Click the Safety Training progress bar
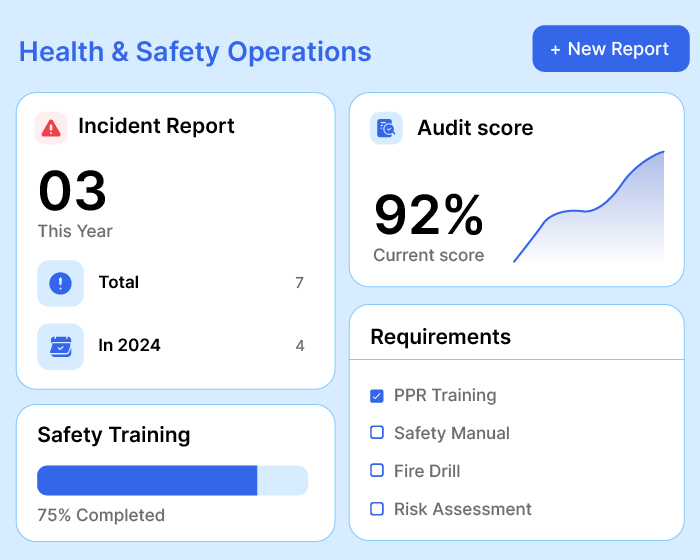 172,480
